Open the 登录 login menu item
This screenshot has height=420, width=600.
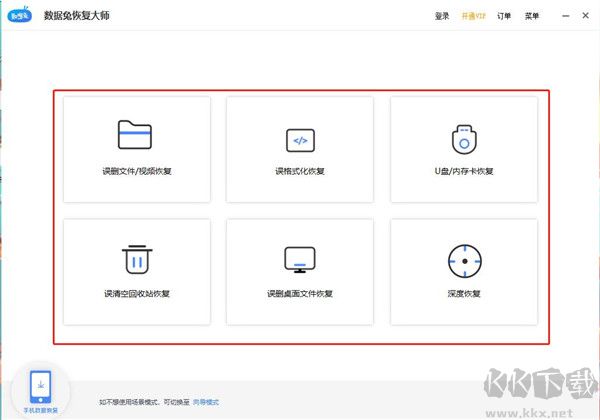point(442,16)
